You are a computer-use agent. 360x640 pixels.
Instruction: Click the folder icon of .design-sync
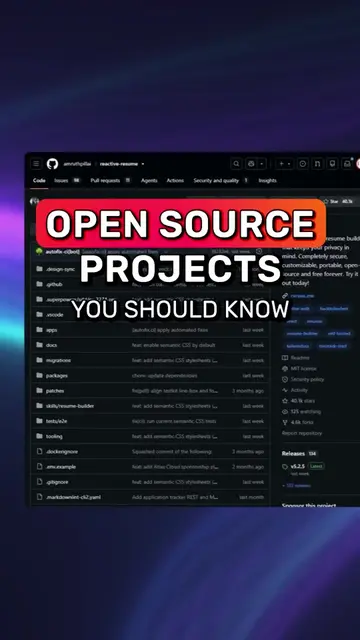click(39, 269)
